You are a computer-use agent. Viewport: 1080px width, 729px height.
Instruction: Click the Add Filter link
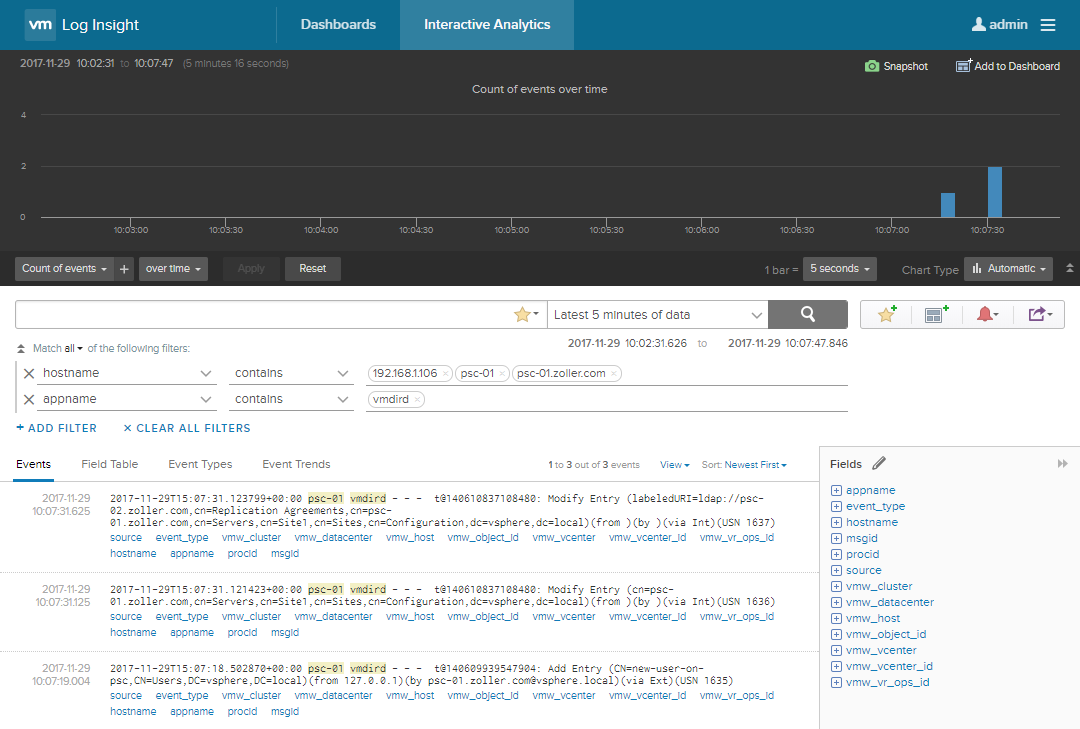(57, 428)
